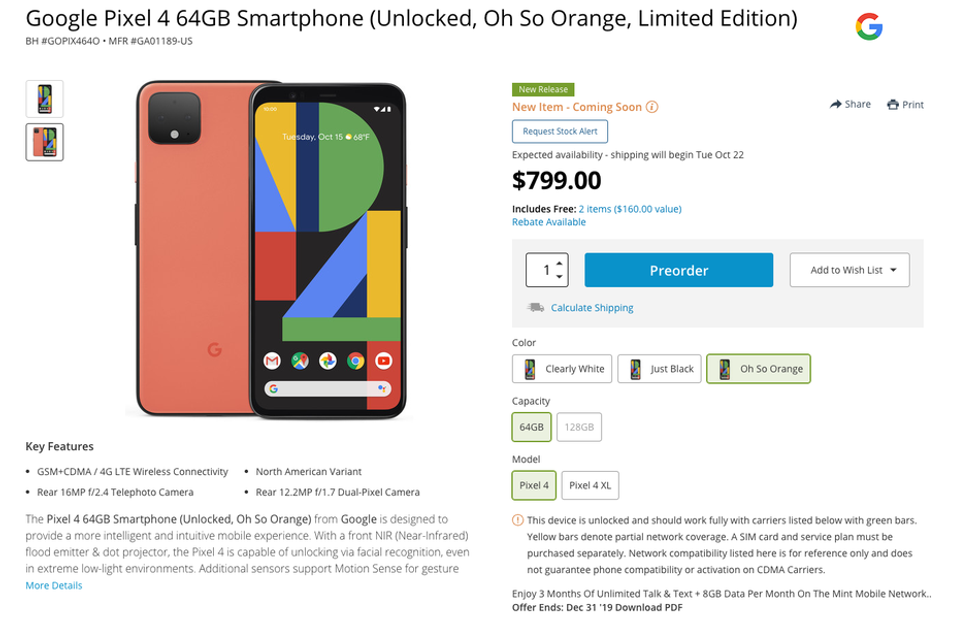980x618 pixels.
Task: Click the info icon beside Coming Soon
Action: tap(652, 107)
